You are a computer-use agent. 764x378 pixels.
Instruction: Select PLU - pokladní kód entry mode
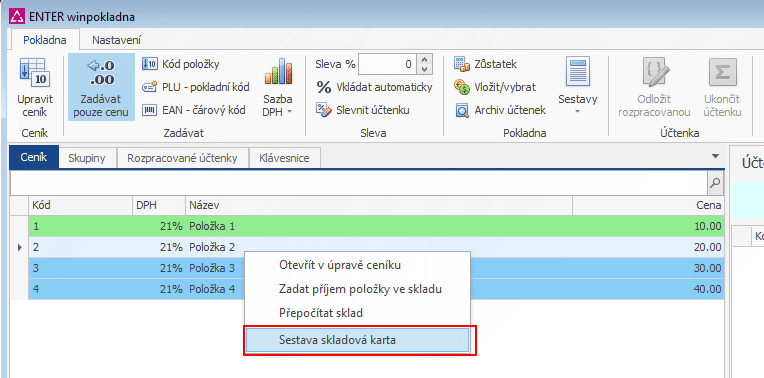click(x=195, y=87)
